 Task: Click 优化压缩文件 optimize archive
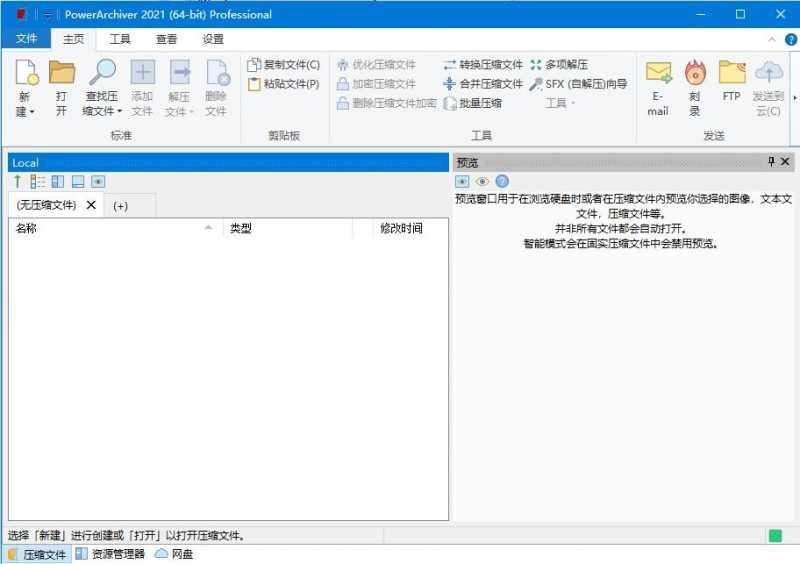point(377,65)
